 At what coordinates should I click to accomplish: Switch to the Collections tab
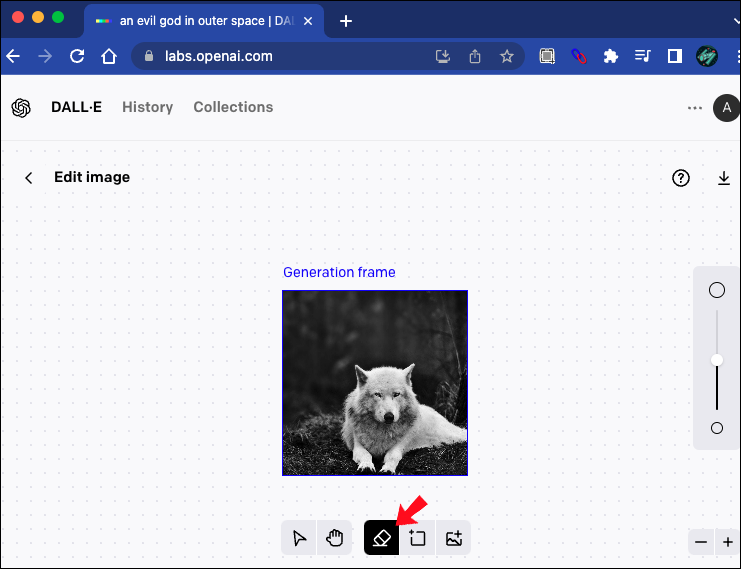click(233, 107)
